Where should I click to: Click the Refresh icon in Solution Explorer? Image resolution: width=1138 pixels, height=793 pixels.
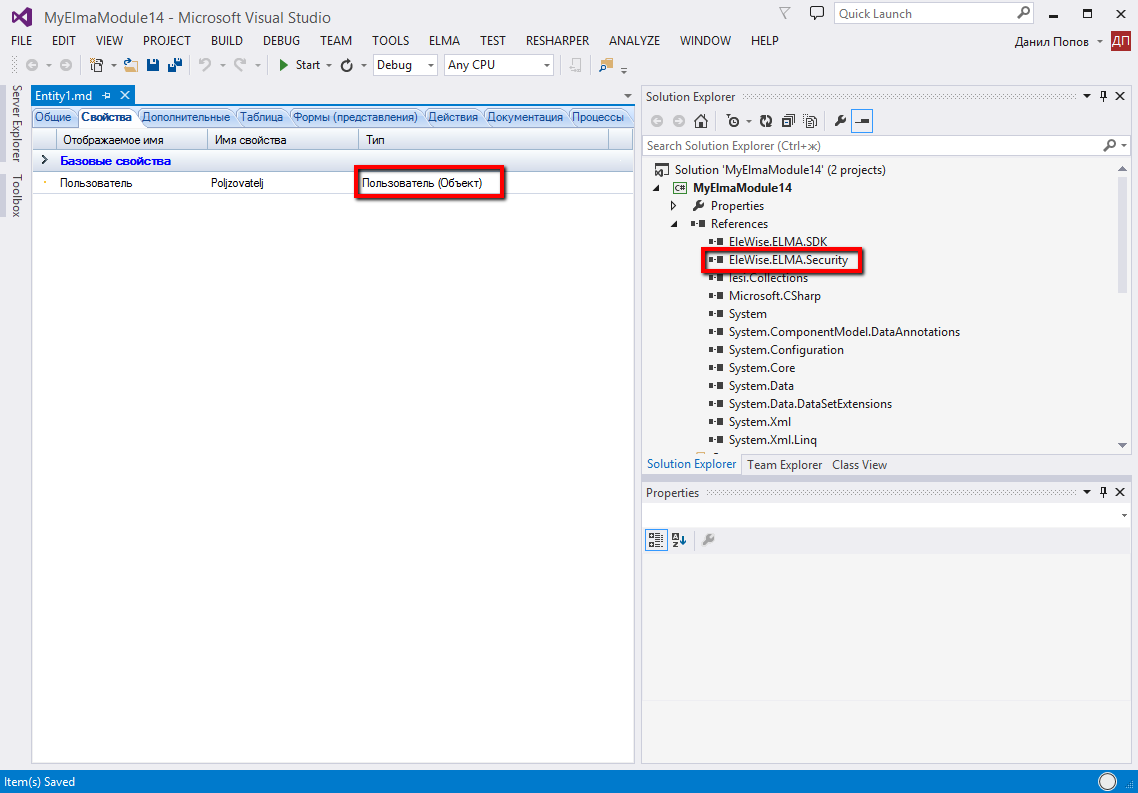pos(765,121)
